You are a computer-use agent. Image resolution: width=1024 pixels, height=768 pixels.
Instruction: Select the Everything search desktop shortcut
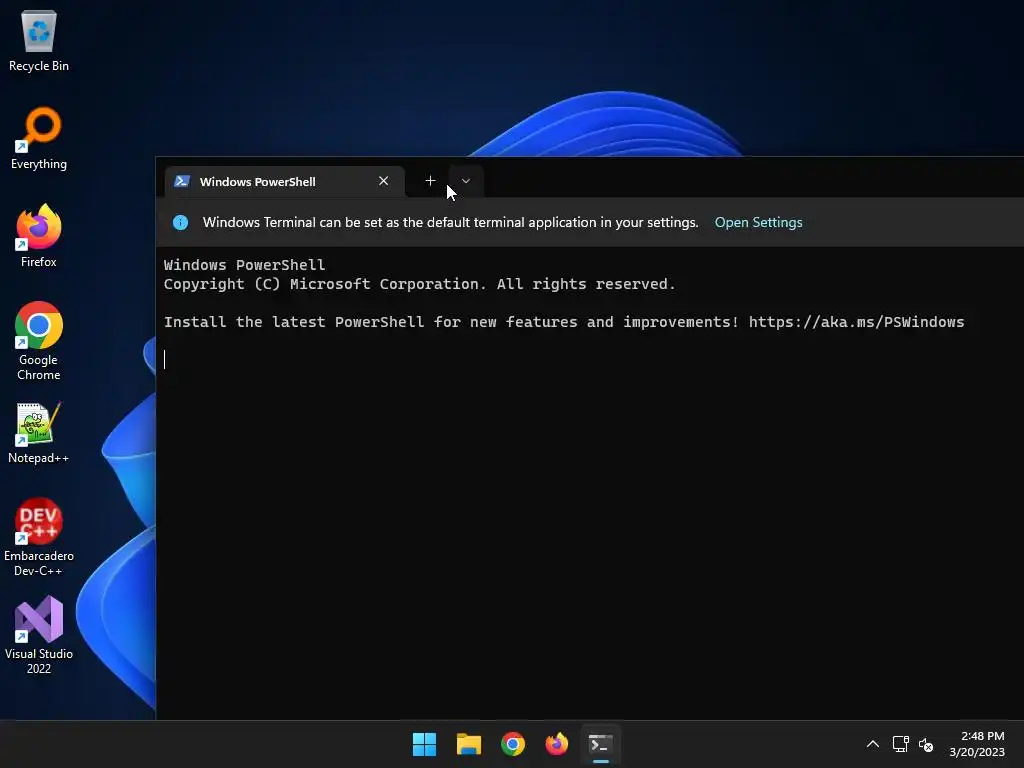(39, 138)
